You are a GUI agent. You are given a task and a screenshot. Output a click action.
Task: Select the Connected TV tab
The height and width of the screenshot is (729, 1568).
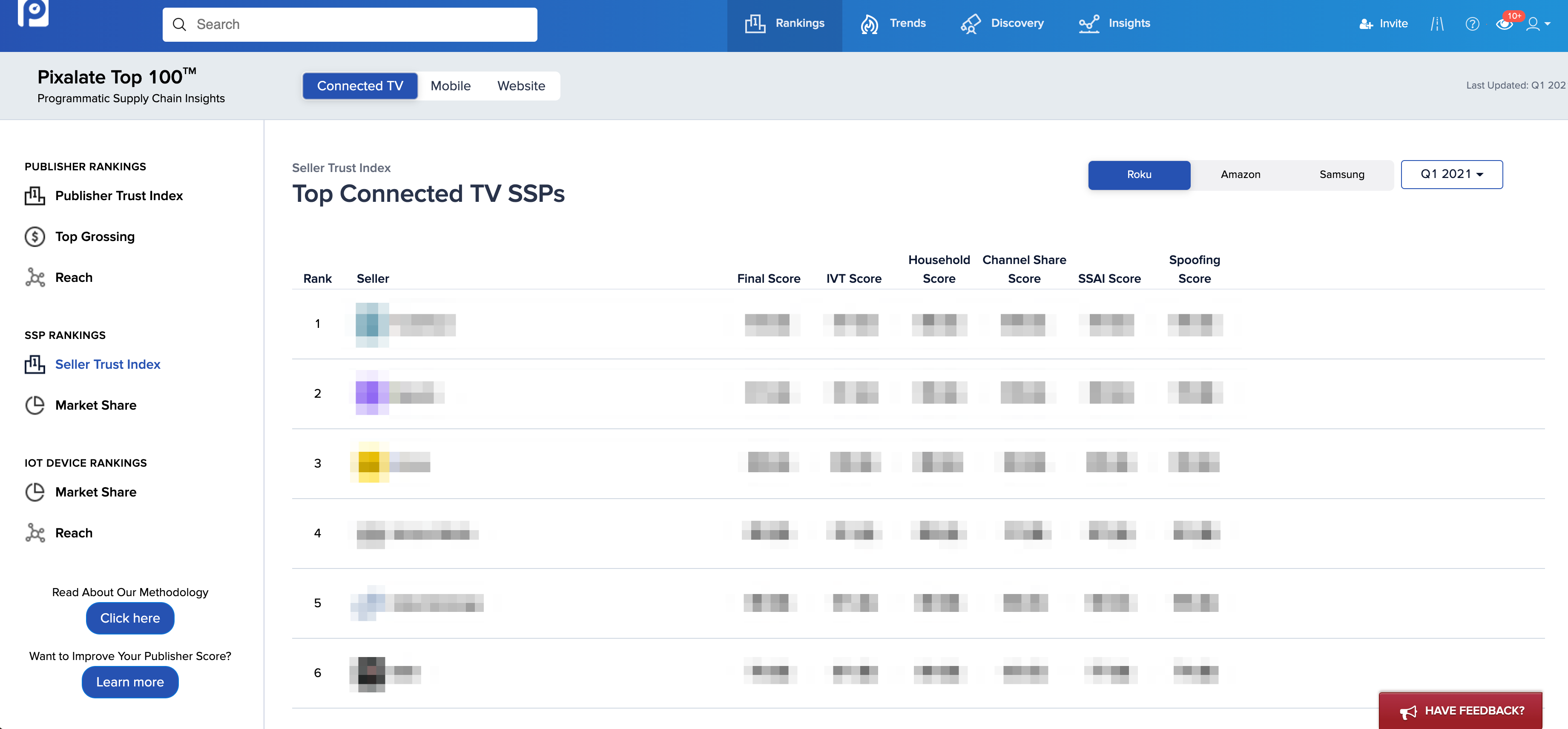(360, 86)
